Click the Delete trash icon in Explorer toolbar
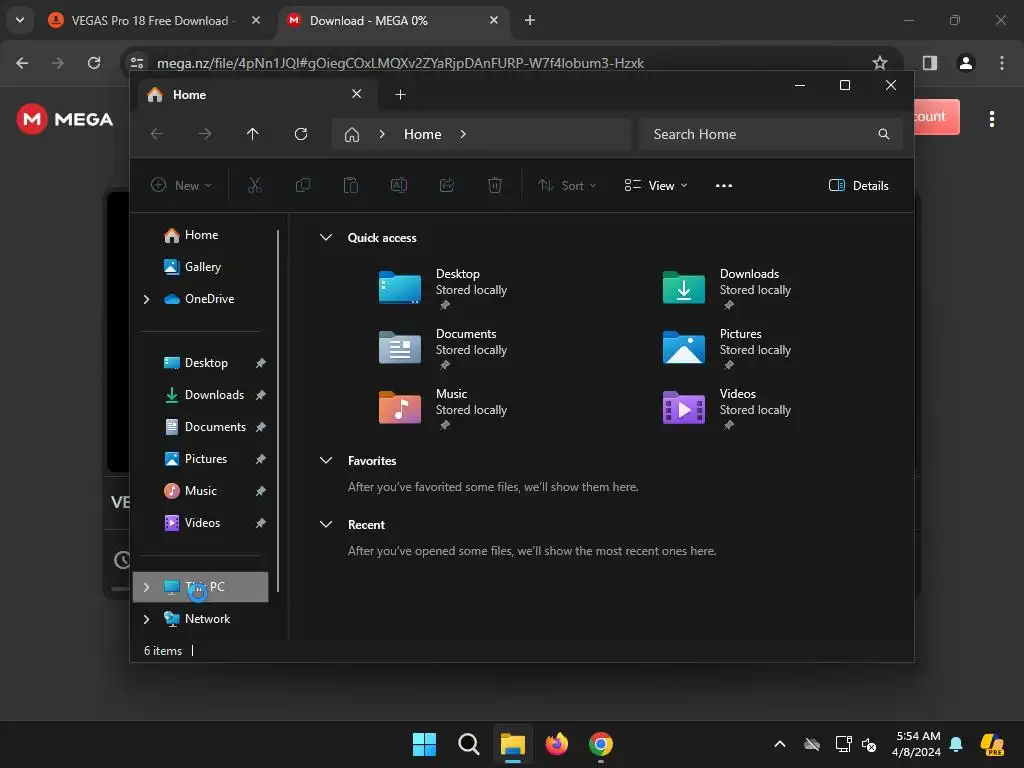This screenshot has height=768, width=1024. [x=495, y=185]
